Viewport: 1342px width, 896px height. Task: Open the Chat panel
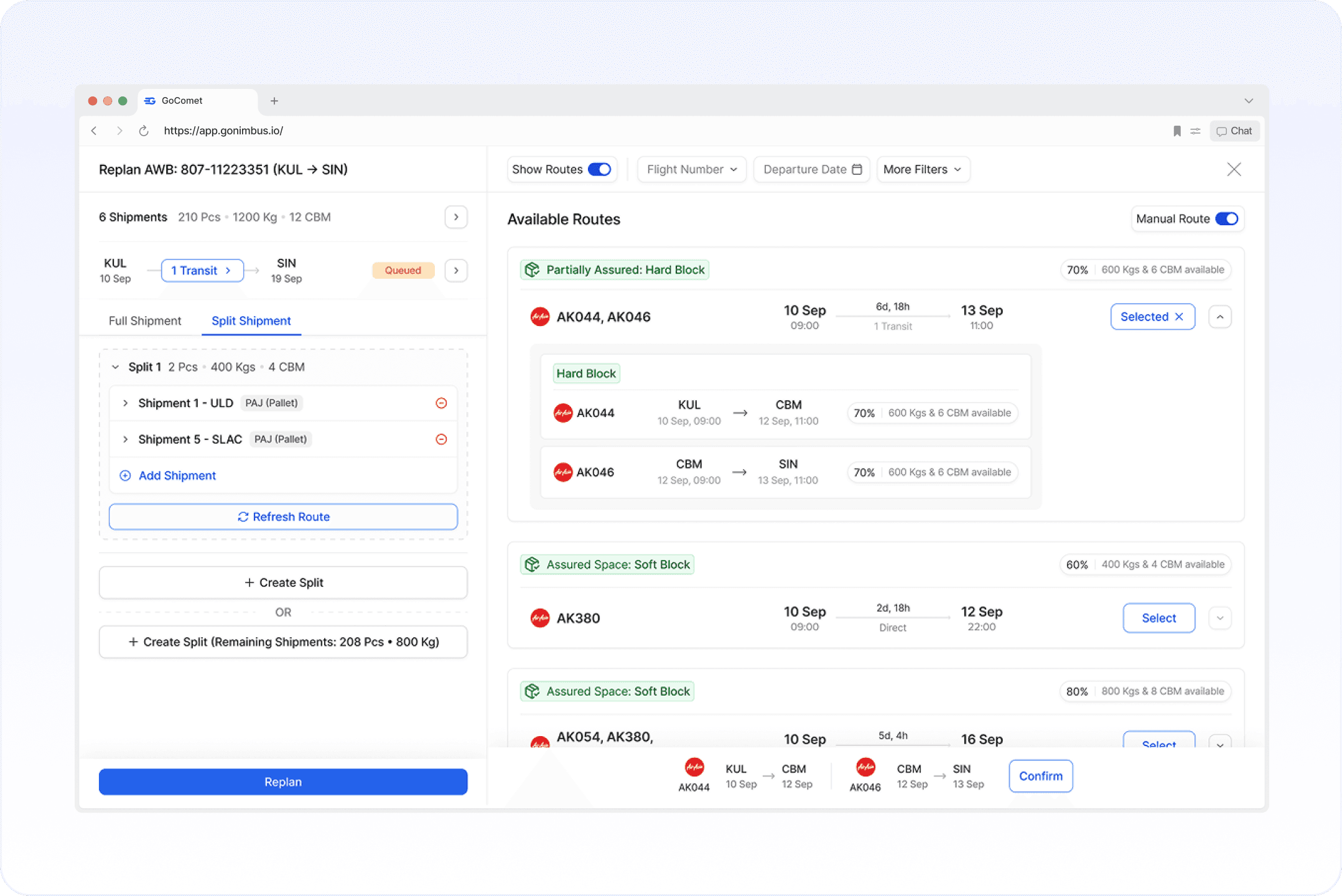coord(1234,131)
